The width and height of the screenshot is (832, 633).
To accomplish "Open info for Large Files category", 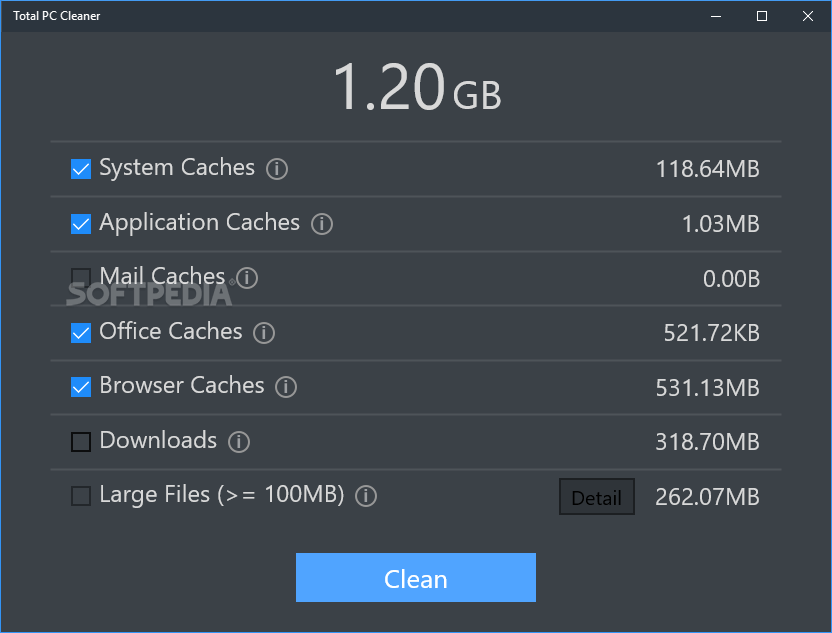I will [365, 496].
